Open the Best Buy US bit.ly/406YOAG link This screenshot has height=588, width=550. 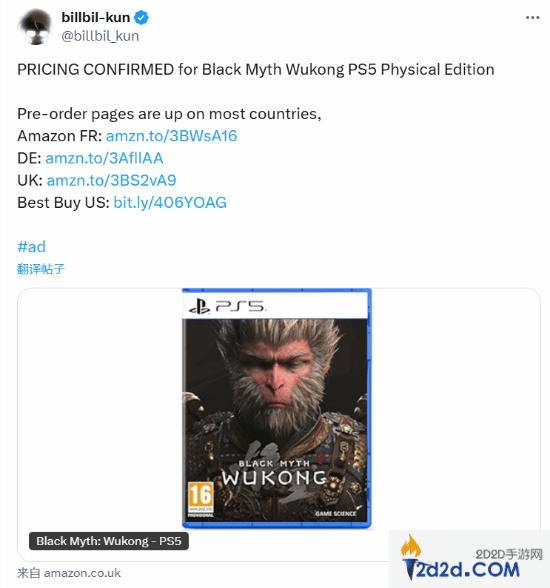(170, 202)
